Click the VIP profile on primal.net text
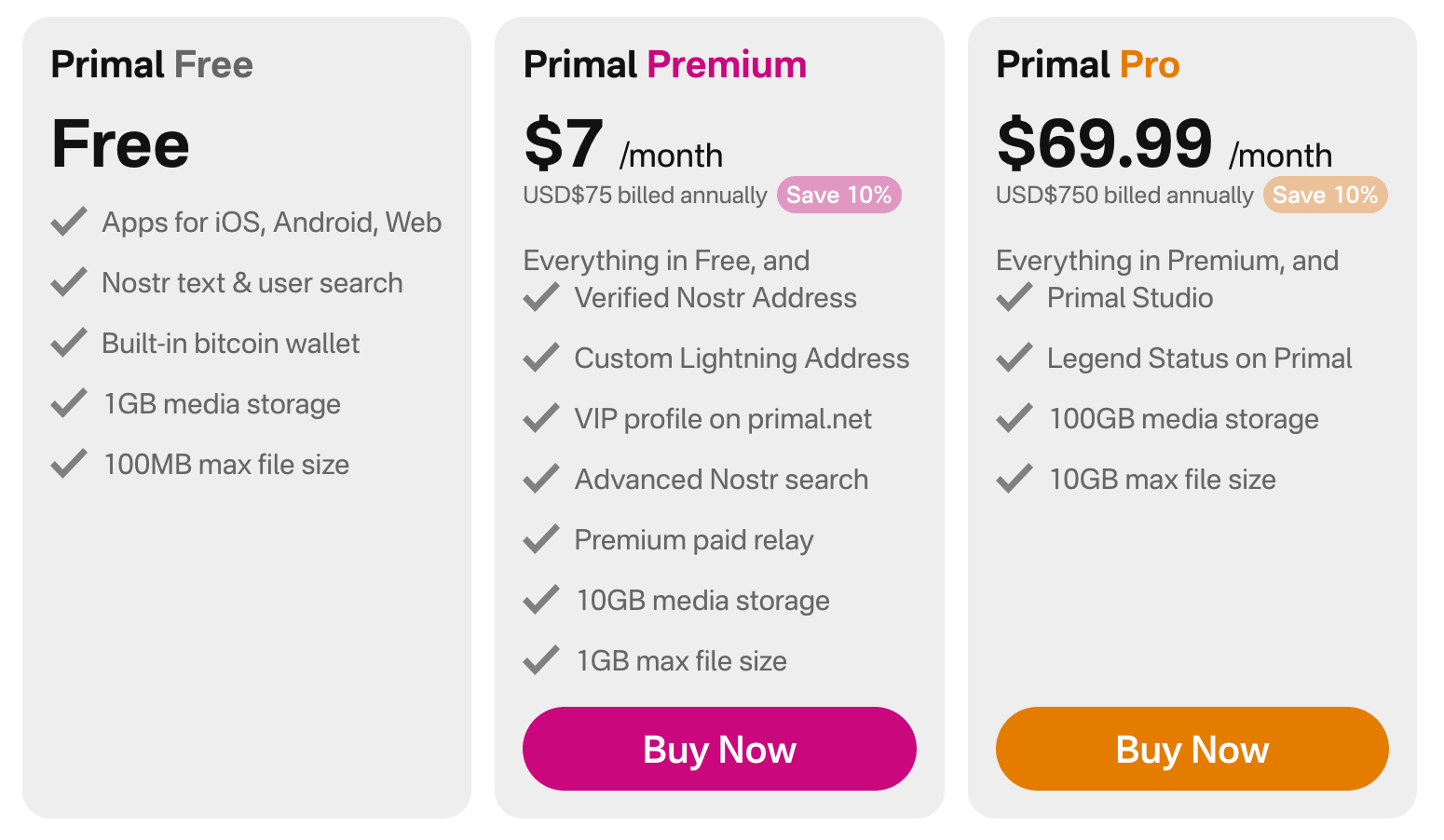This screenshot has width=1444, height=840. coord(723,419)
